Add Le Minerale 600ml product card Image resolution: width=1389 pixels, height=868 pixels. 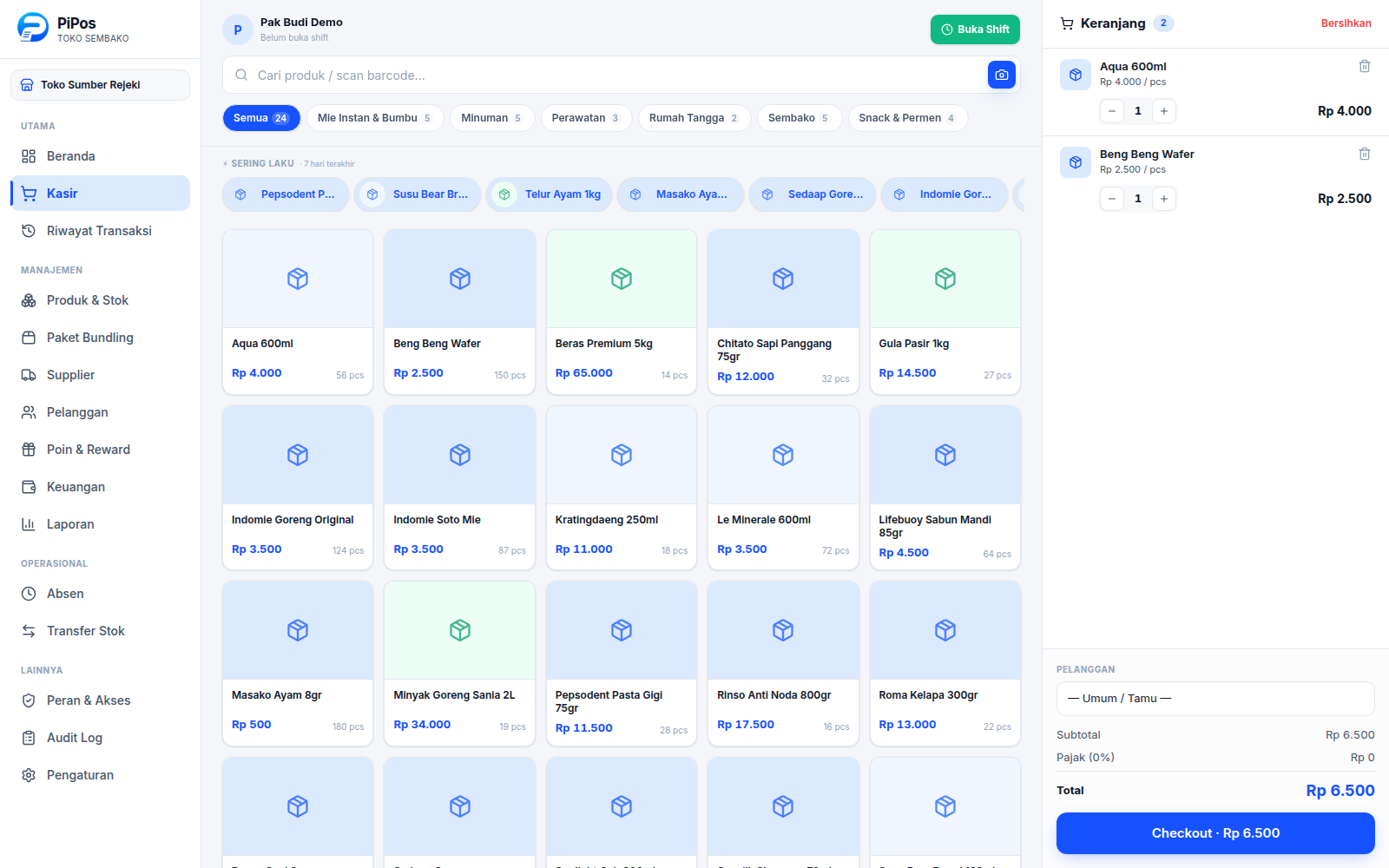pos(783,488)
